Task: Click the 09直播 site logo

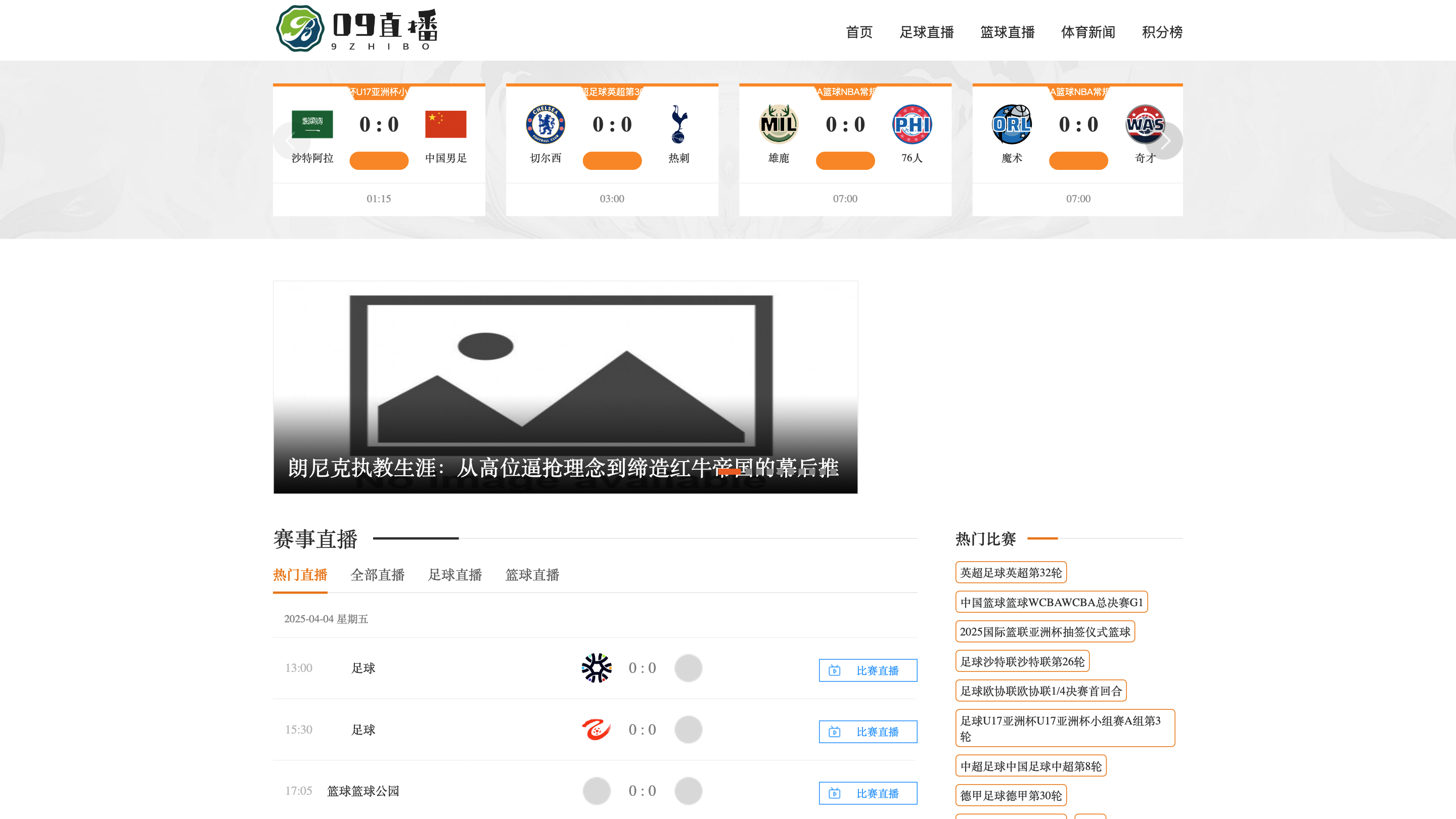Action: [x=356, y=28]
